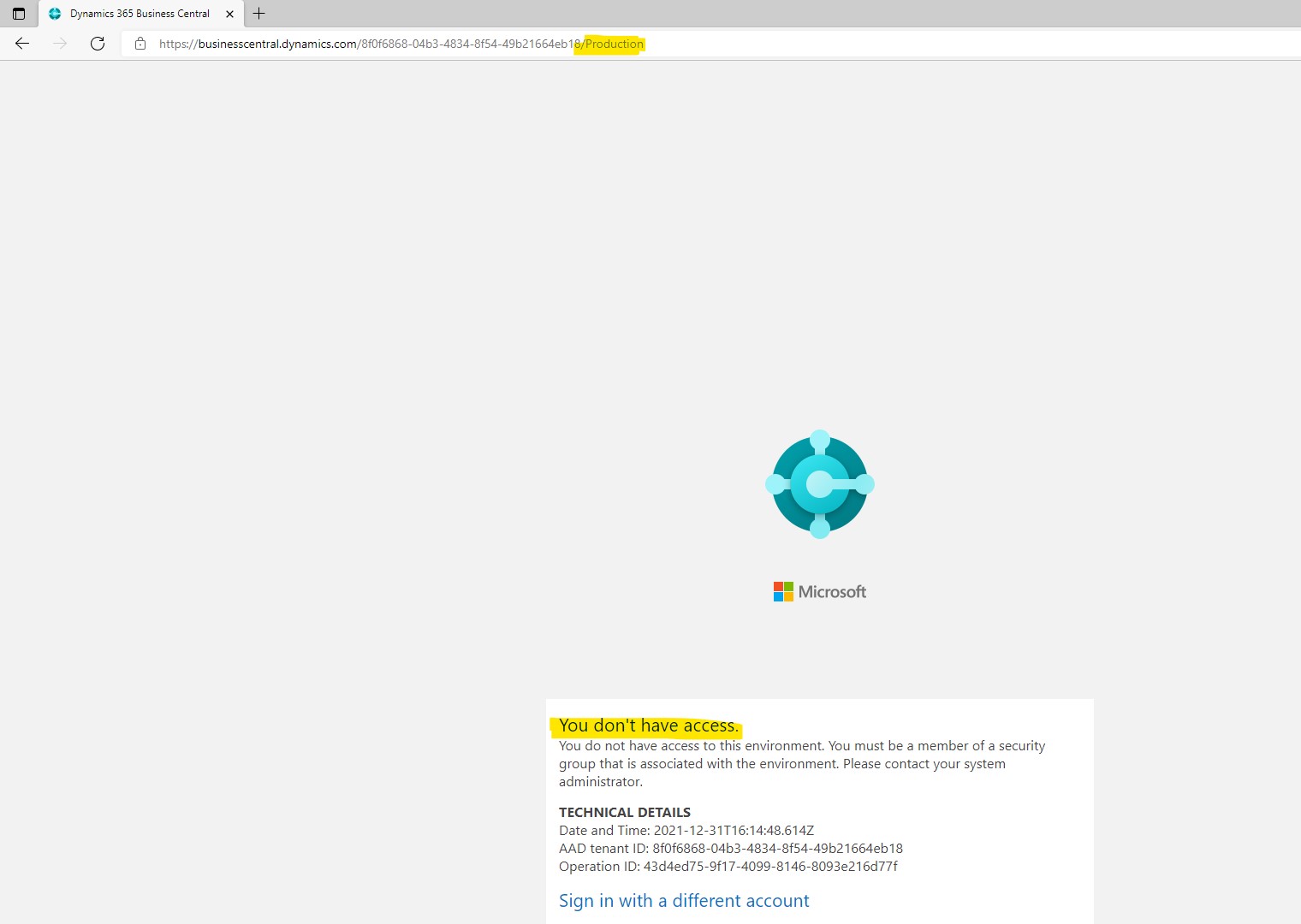Click the address bar URL field
The height and width of the screenshot is (924, 1301).
(x=710, y=44)
